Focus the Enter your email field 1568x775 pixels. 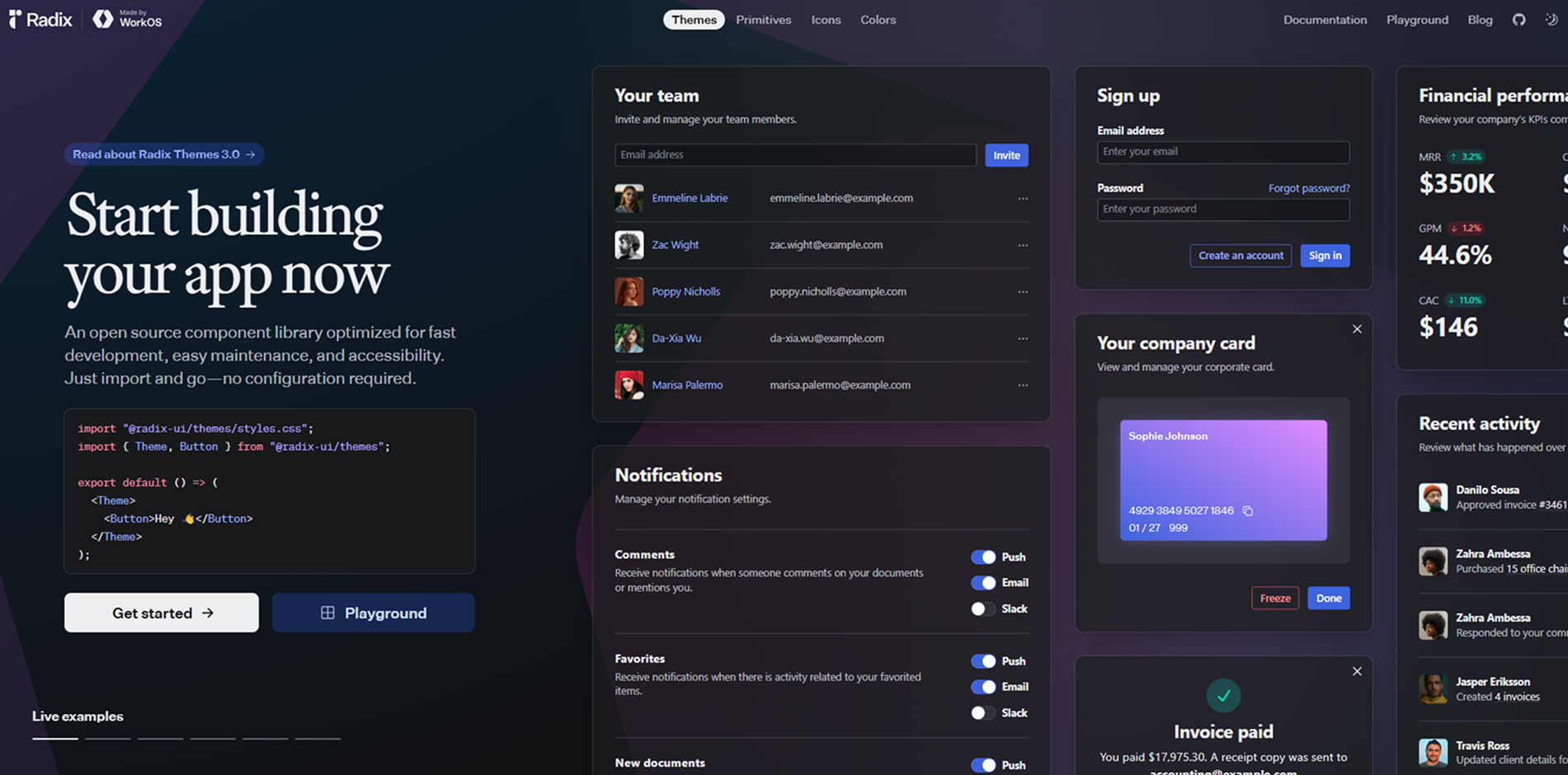pos(1223,152)
